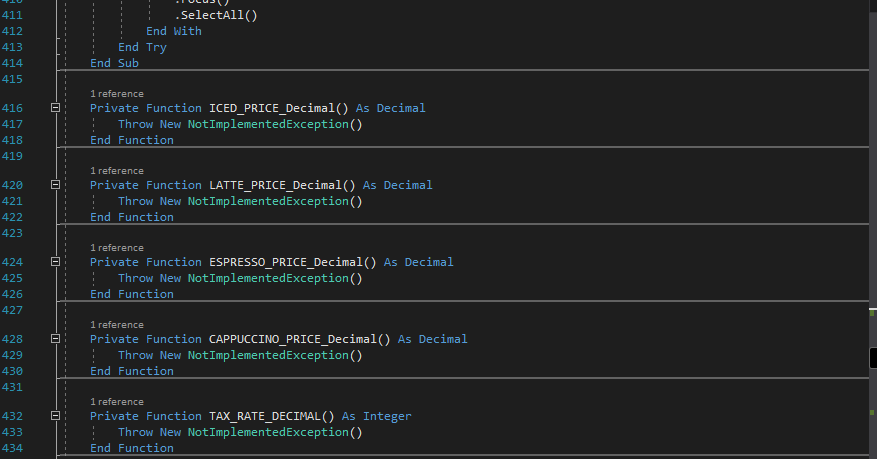Click line number 423 in the gutter
Screen dimensions: 877x459
point(12,234)
